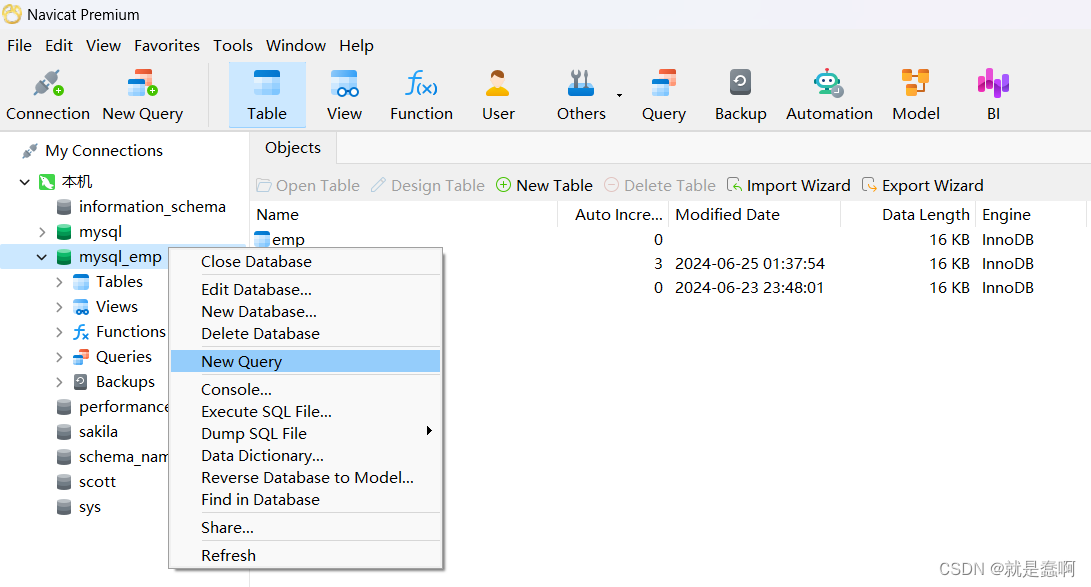Screen dimensions: 1091x587
Task: Open the BI toolbar icon
Action: tap(993, 83)
